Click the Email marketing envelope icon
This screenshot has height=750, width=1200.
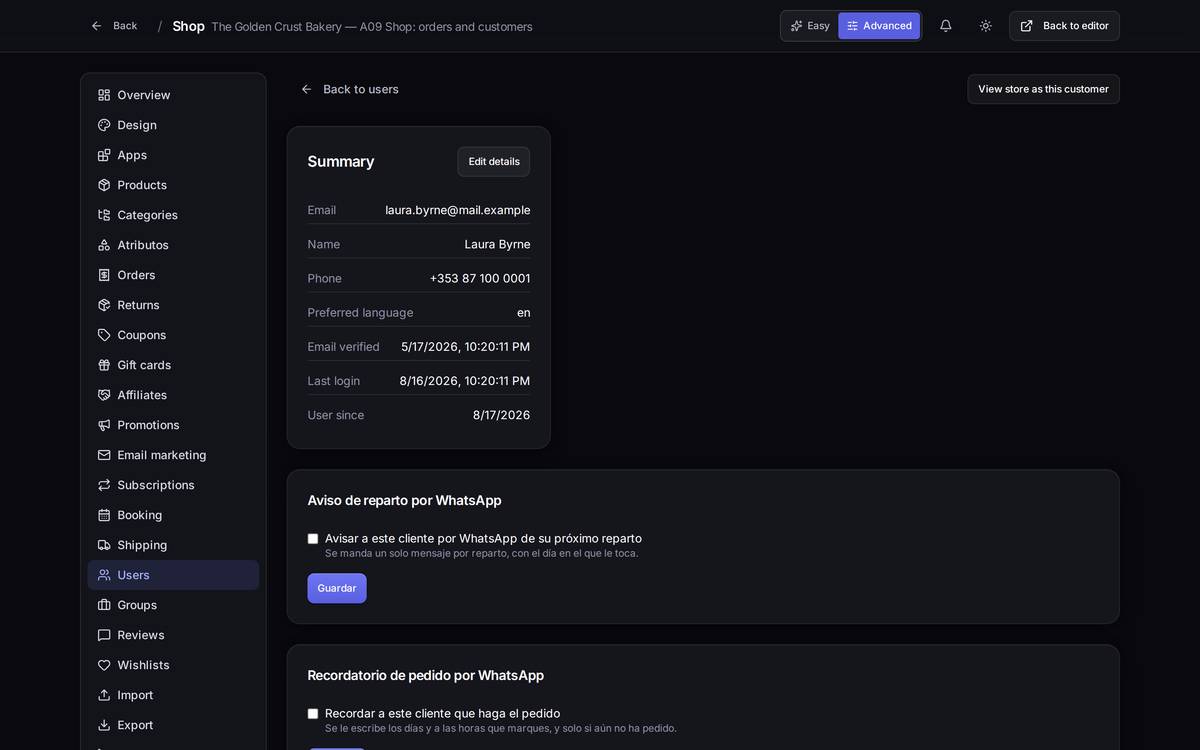point(104,455)
